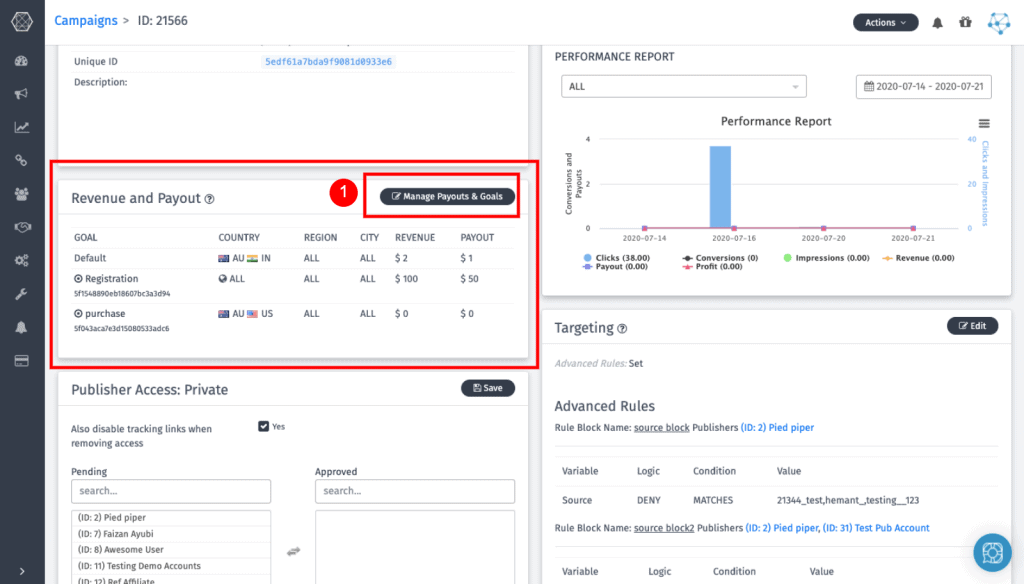Expand the ALL performance report dropdown
The height and width of the screenshot is (584, 1024).
683,87
